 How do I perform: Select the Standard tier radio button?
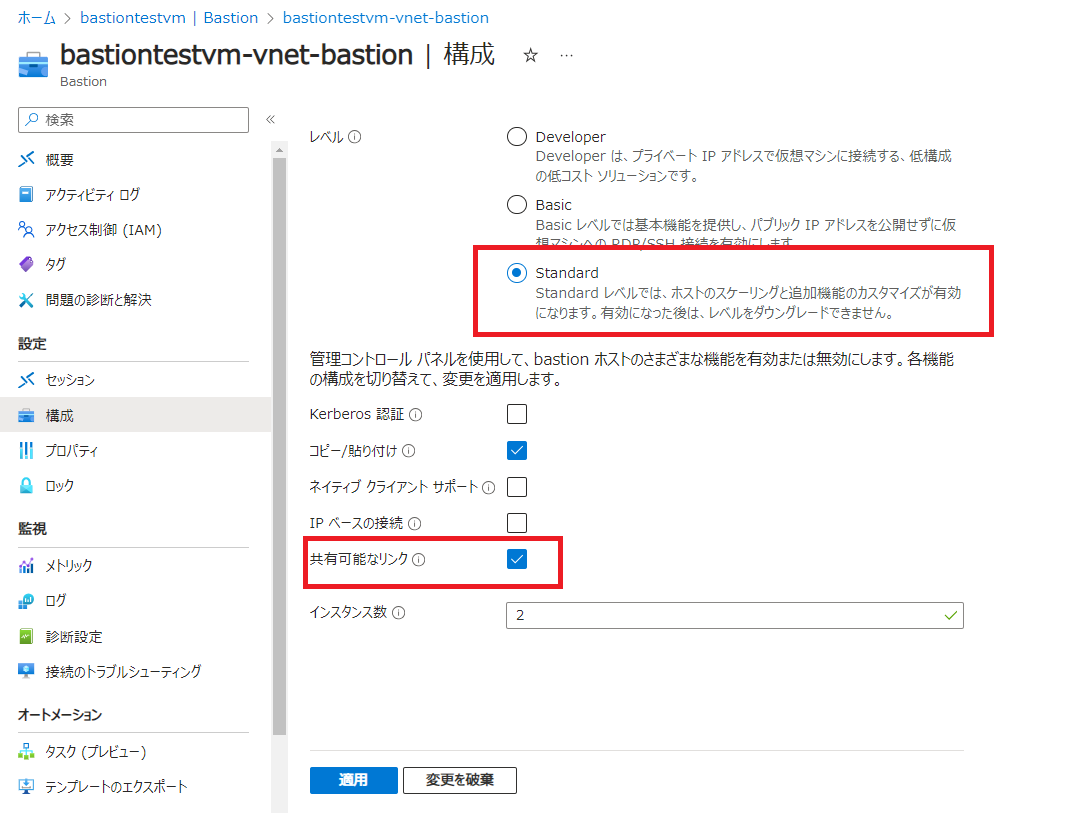(x=517, y=272)
